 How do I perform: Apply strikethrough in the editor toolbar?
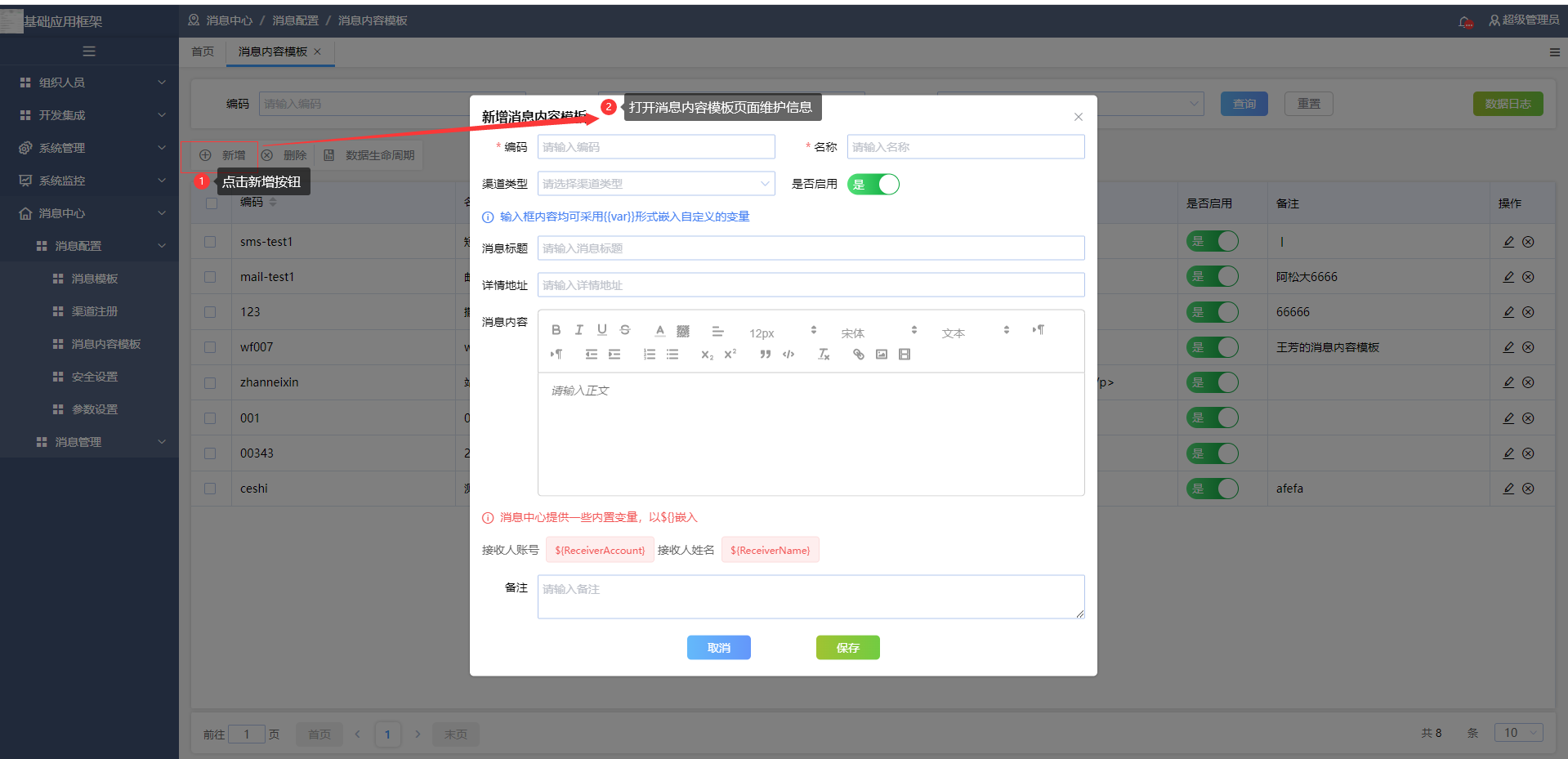(x=625, y=330)
